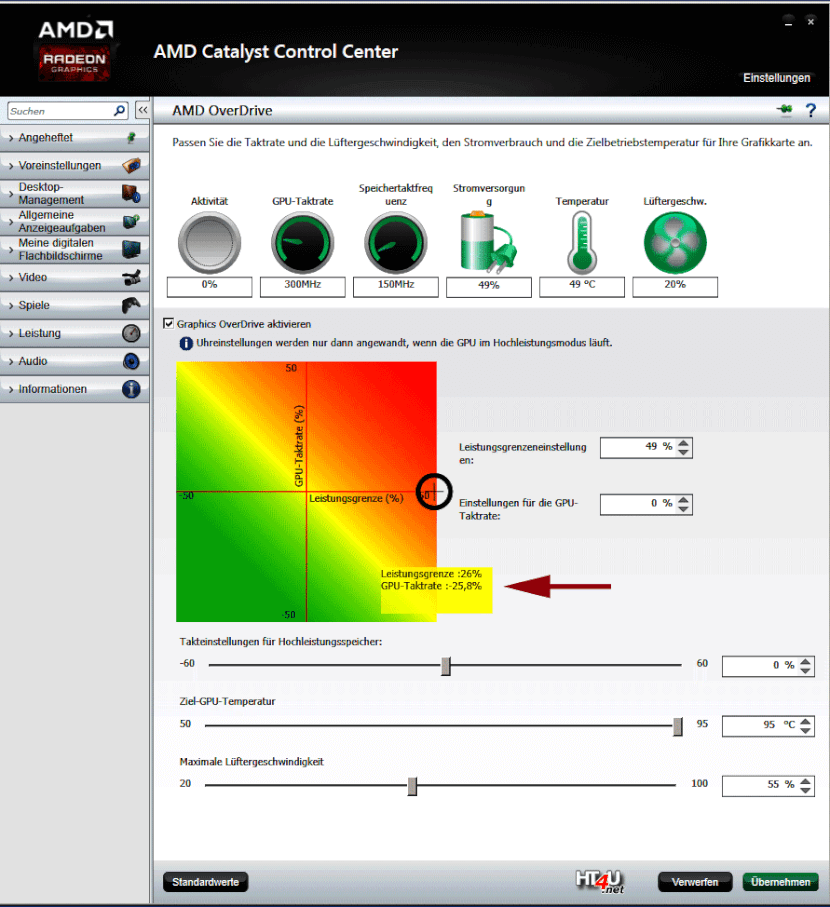
Task: Collapse the sidebar with the double-arrow button
Action: click(142, 110)
